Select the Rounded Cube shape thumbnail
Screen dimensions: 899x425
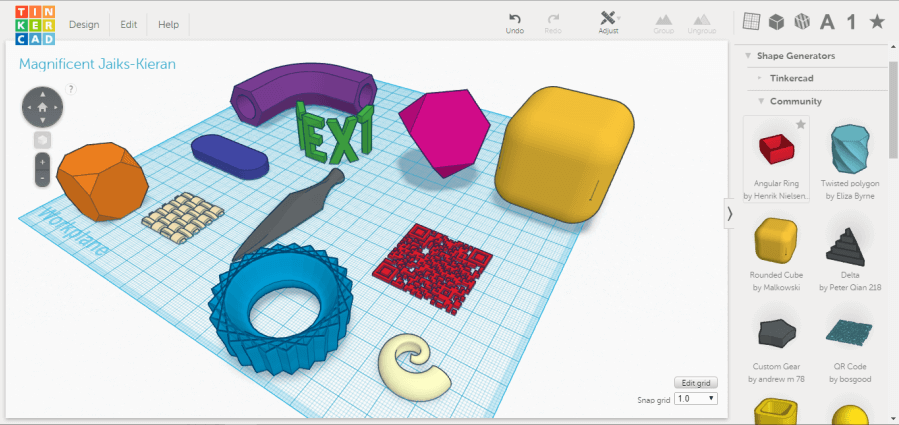(x=776, y=245)
